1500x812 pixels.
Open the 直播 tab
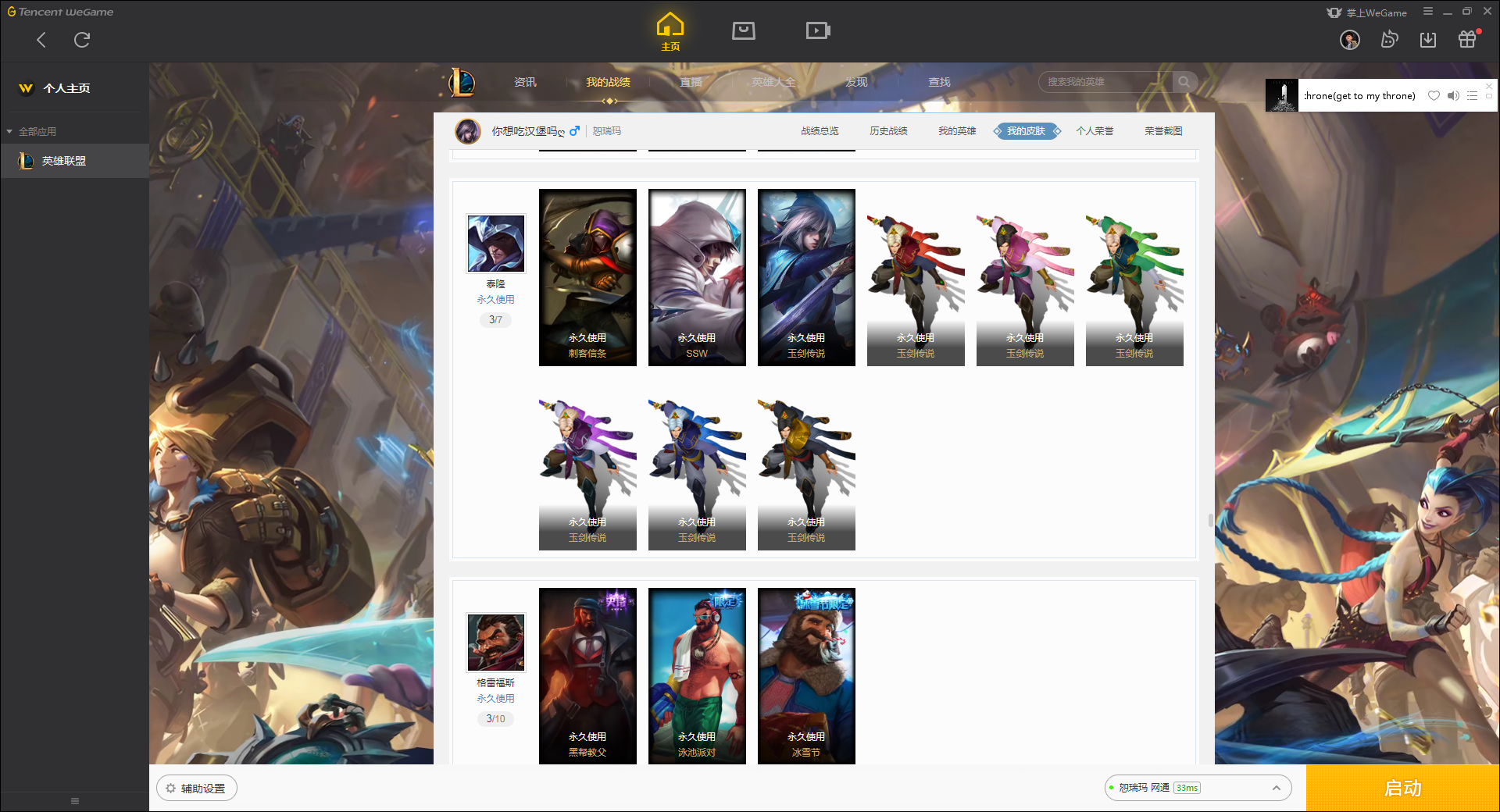(x=691, y=82)
